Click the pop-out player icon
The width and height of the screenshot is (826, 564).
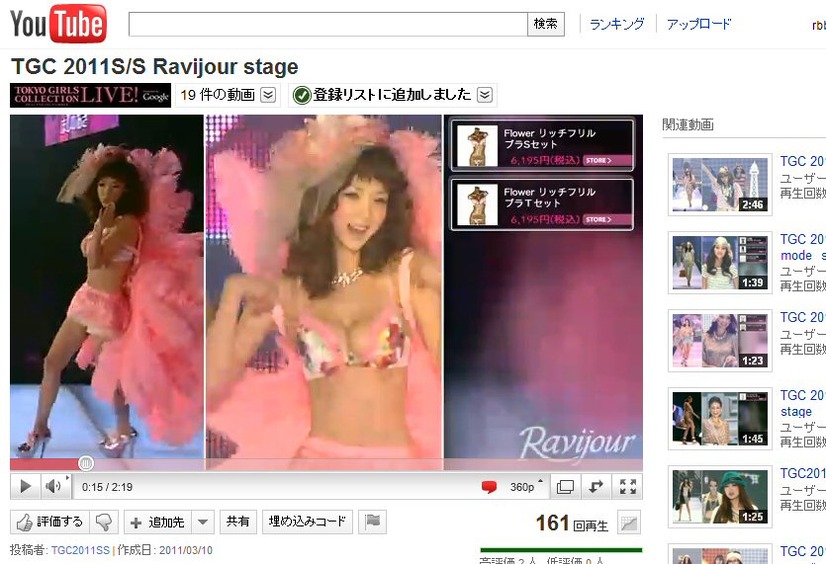(596, 487)
